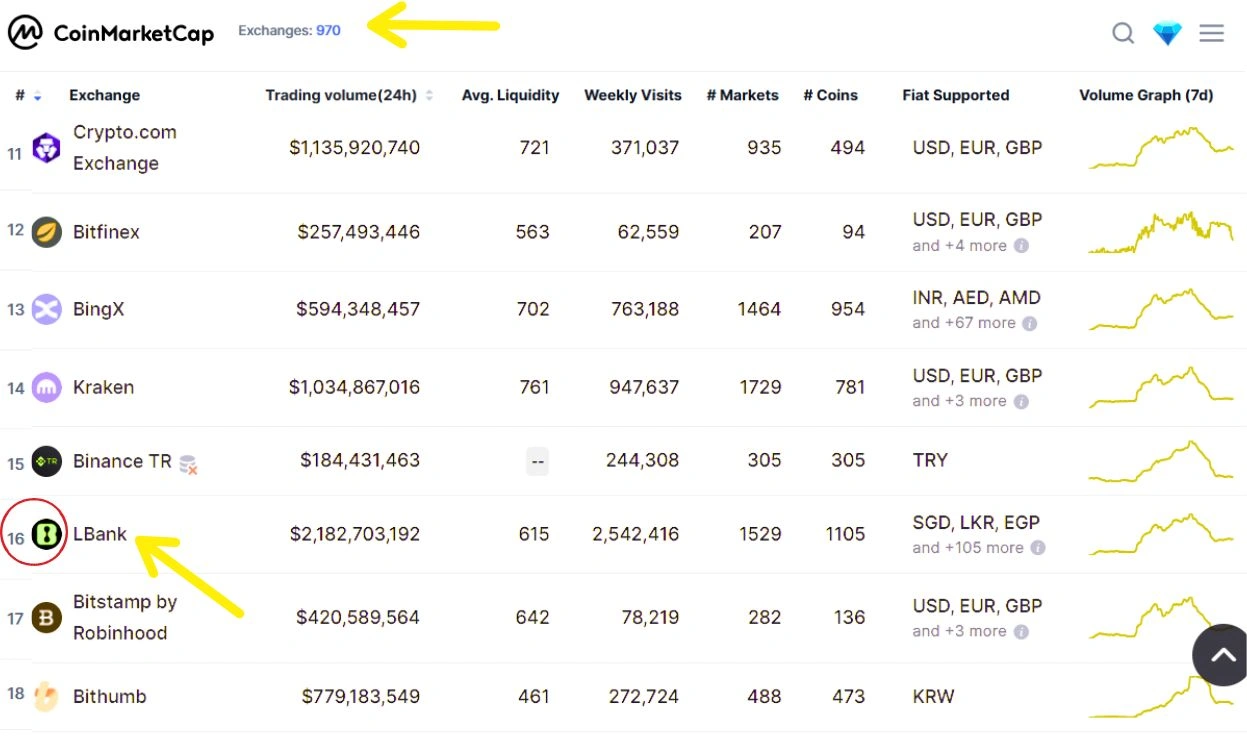Sort by Trading volume(24h) column
Viewport: 1247px width, 736px height.
coord(349,96)
